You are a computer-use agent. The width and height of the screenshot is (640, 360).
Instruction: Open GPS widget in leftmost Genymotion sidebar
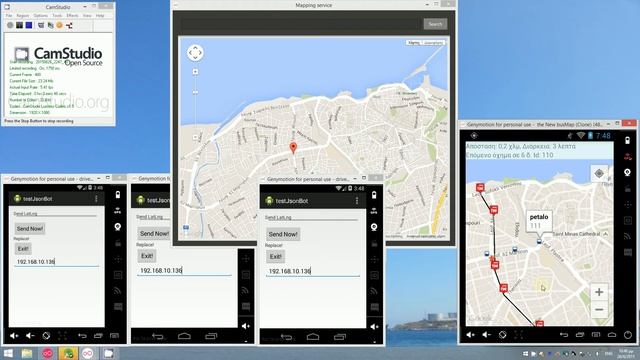[x=118, y=211]
